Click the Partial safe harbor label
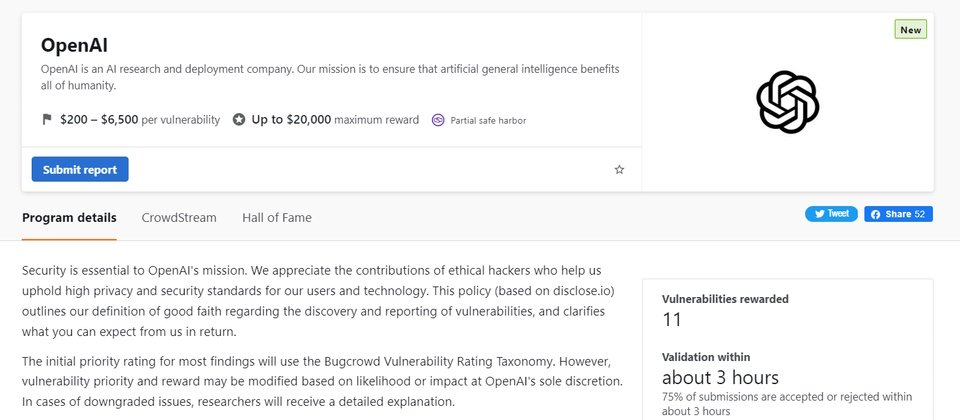Viewport: 960px width, 420px height. 488,121
